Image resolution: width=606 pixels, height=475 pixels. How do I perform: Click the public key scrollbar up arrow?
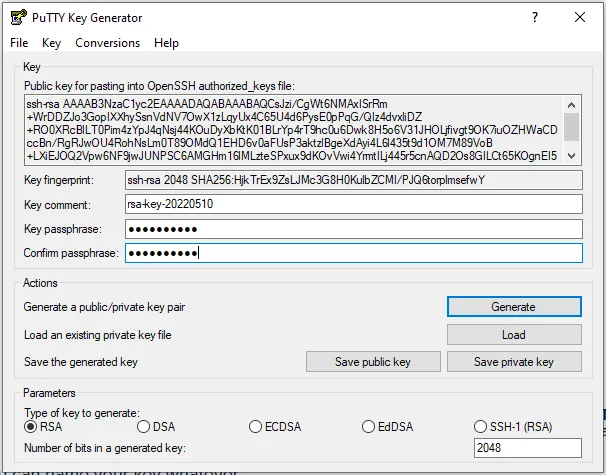coord(572,105)
